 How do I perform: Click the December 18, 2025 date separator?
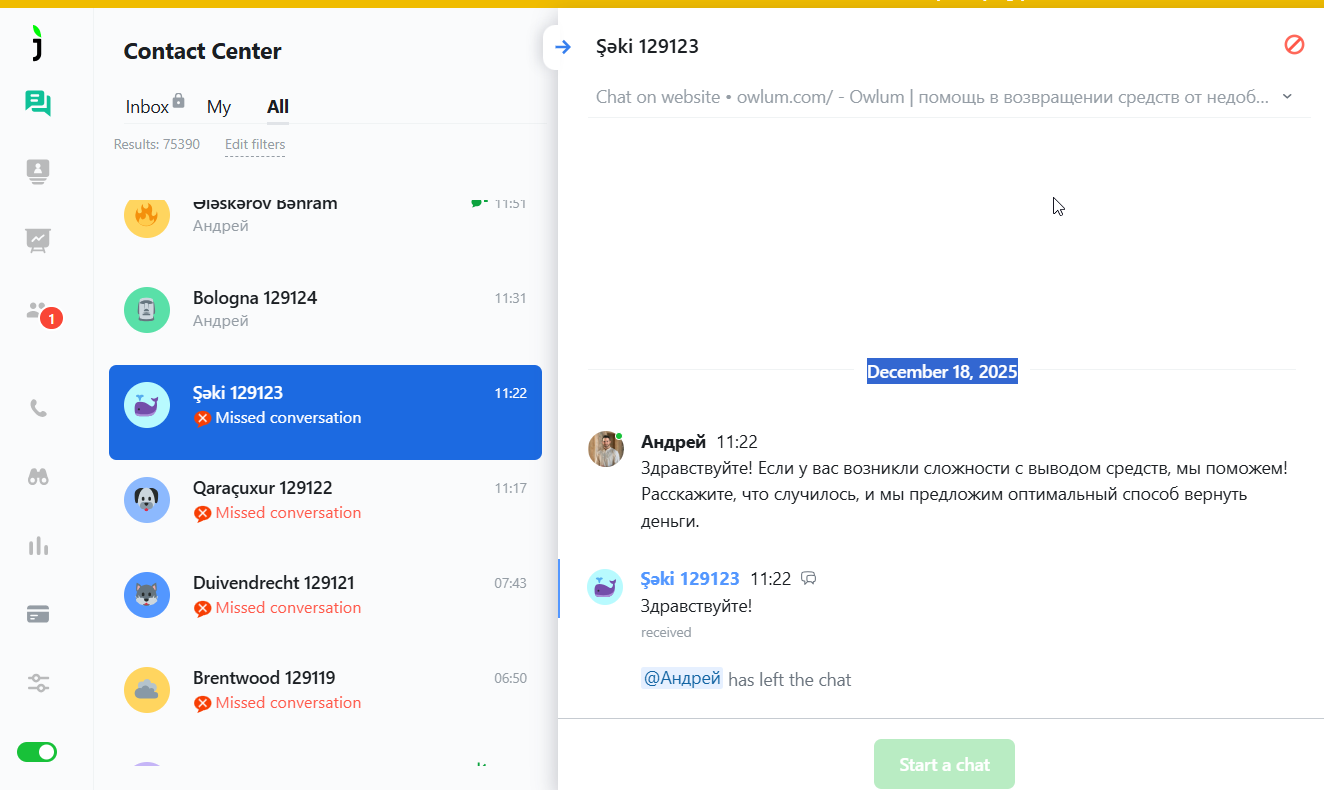942,372
